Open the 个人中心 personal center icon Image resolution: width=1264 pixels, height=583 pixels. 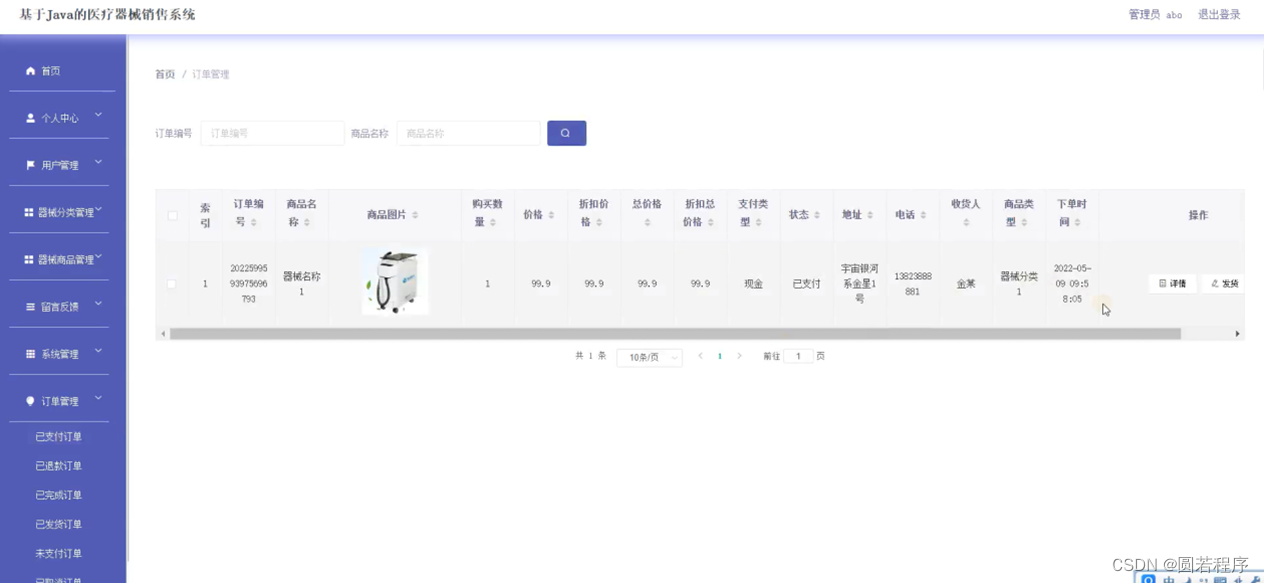tap(30, 117)
